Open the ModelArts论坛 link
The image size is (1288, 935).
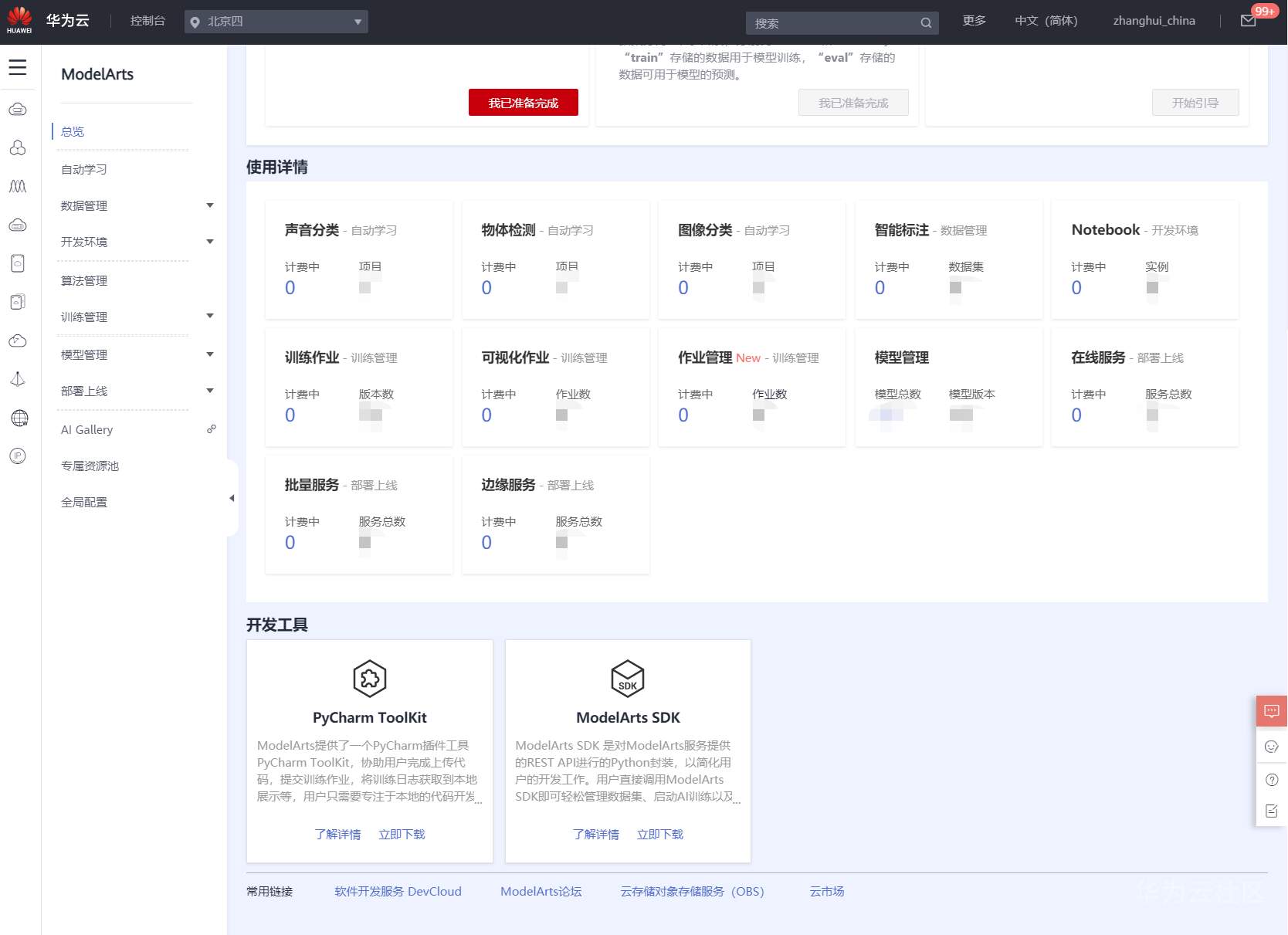[x=541, y=891]
